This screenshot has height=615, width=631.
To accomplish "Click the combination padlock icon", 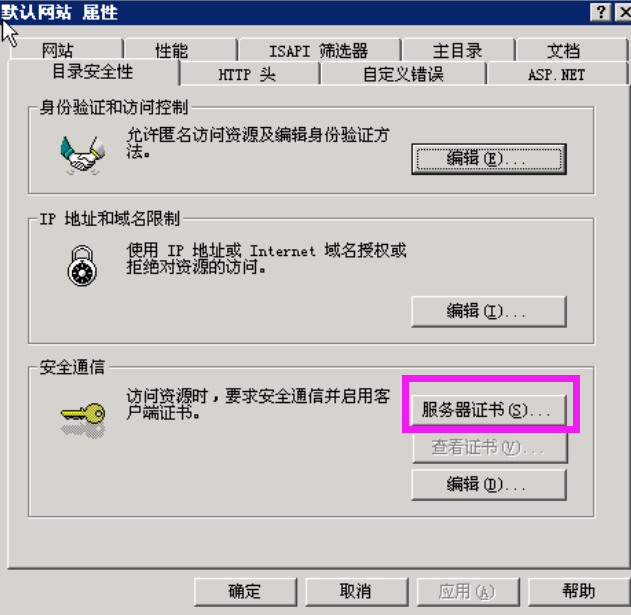I will [82, 266].
